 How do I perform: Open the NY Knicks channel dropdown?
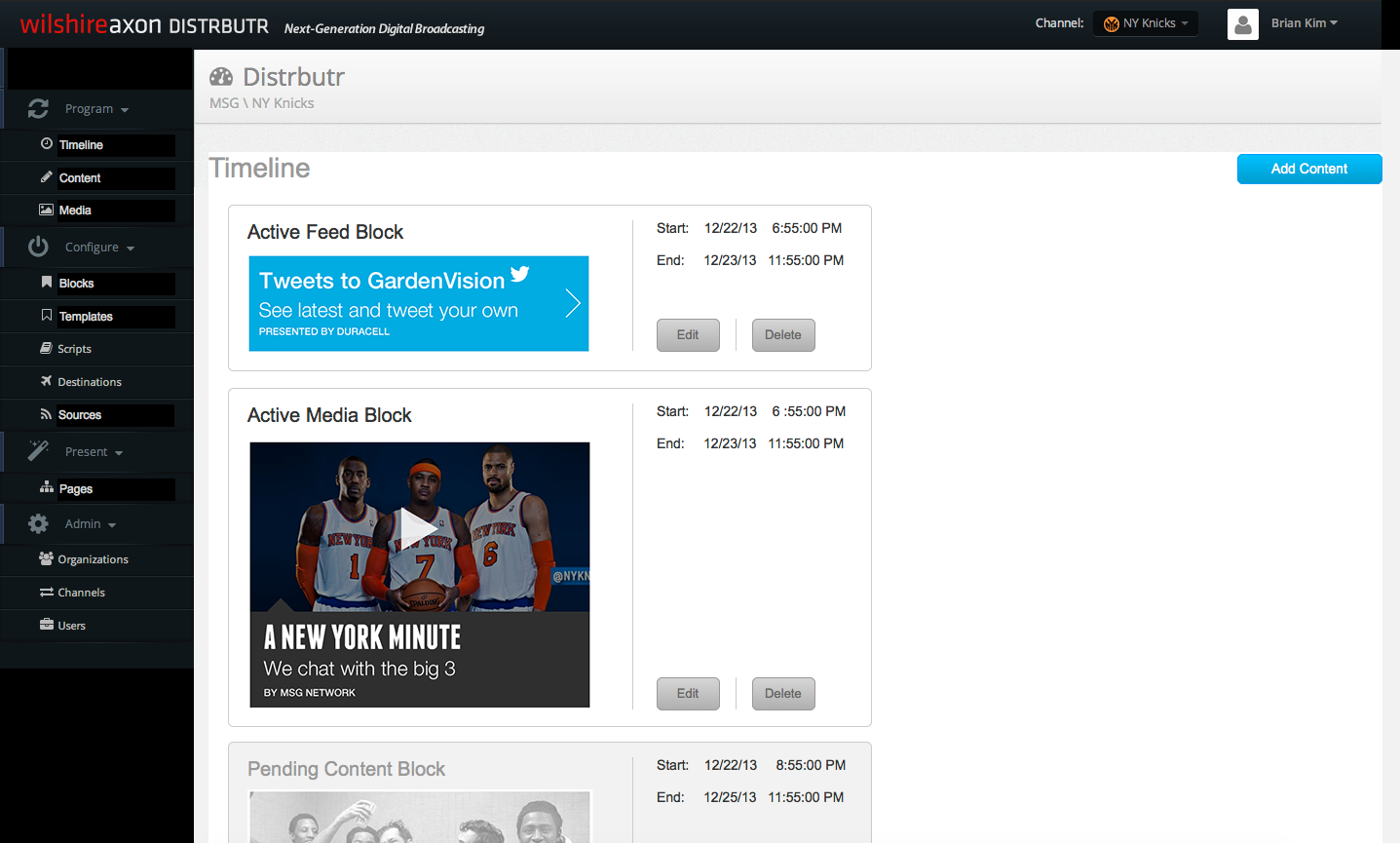[1146, 23]
